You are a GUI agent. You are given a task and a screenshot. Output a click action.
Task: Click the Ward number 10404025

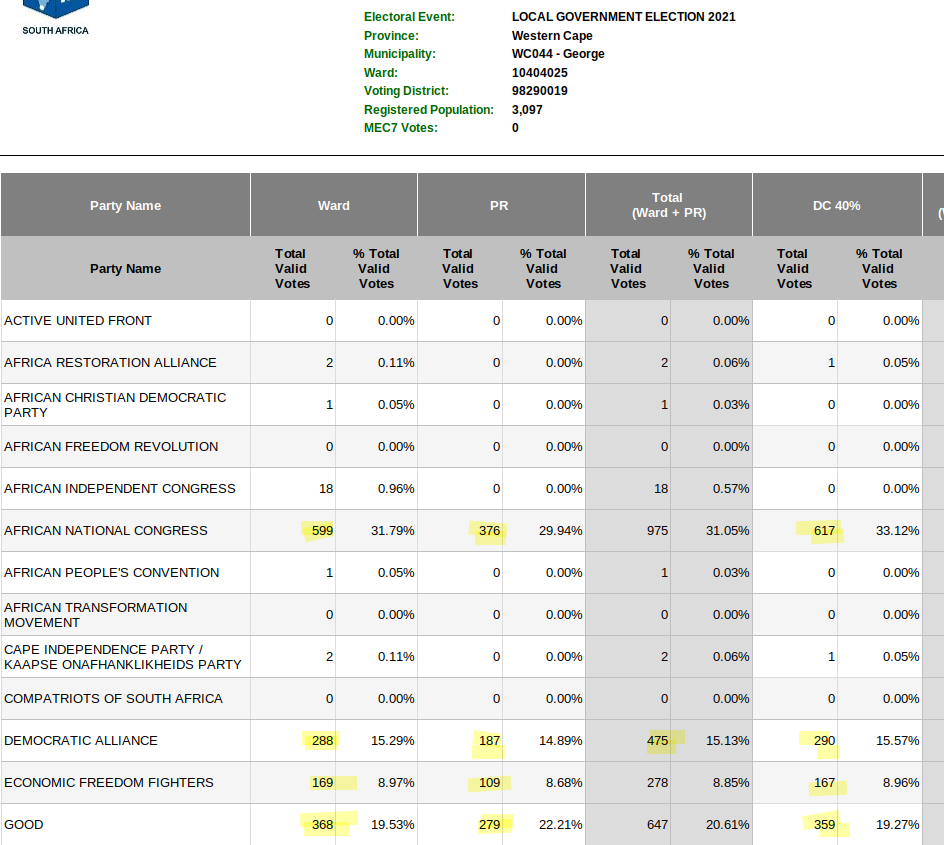[x=539, y=73]
